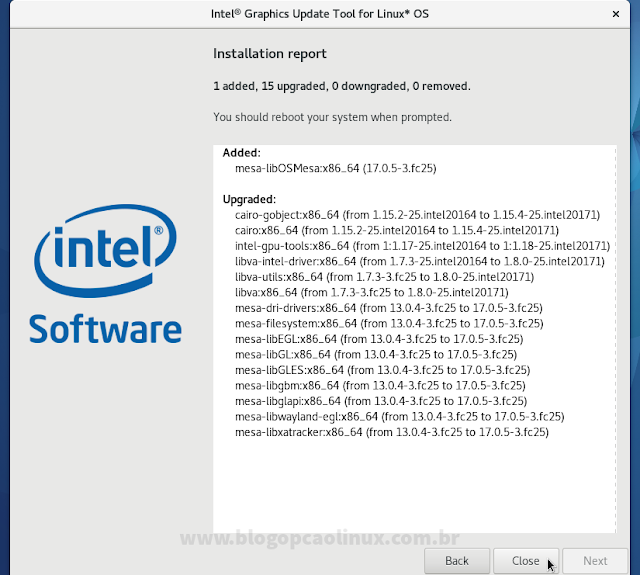Select the mesa-libglapi:x86_64 upgrade line
This screenshot has height=575, width=640.
pos(381,401)
